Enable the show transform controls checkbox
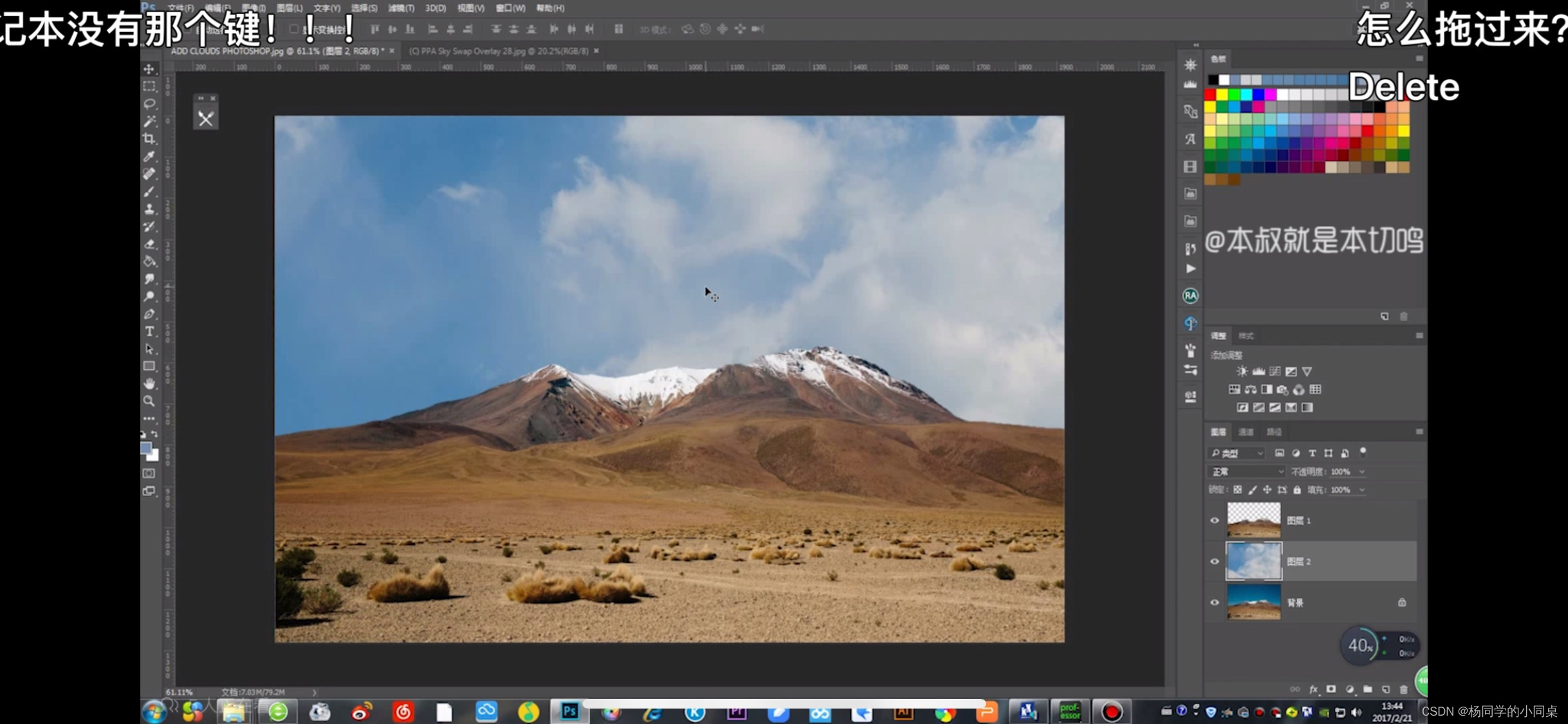This screenshot has width=1568, height=724. [x=294, y=29]
